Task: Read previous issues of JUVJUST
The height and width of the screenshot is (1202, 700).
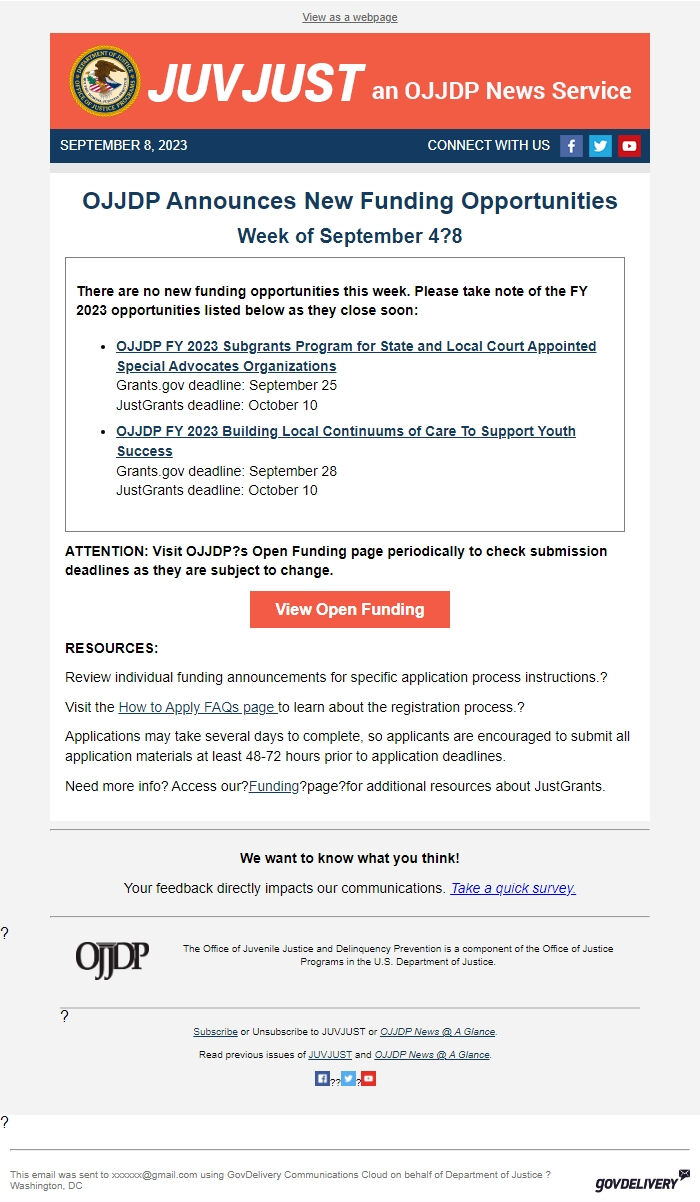Action: [x=331, y=1054]
